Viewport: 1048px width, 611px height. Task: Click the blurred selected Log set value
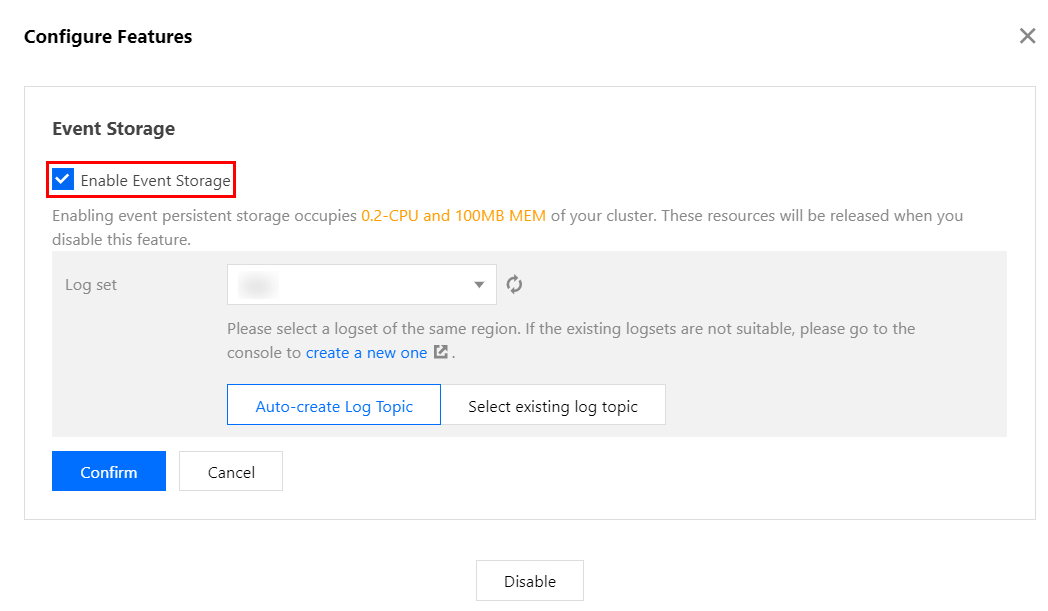pos(259,285)
